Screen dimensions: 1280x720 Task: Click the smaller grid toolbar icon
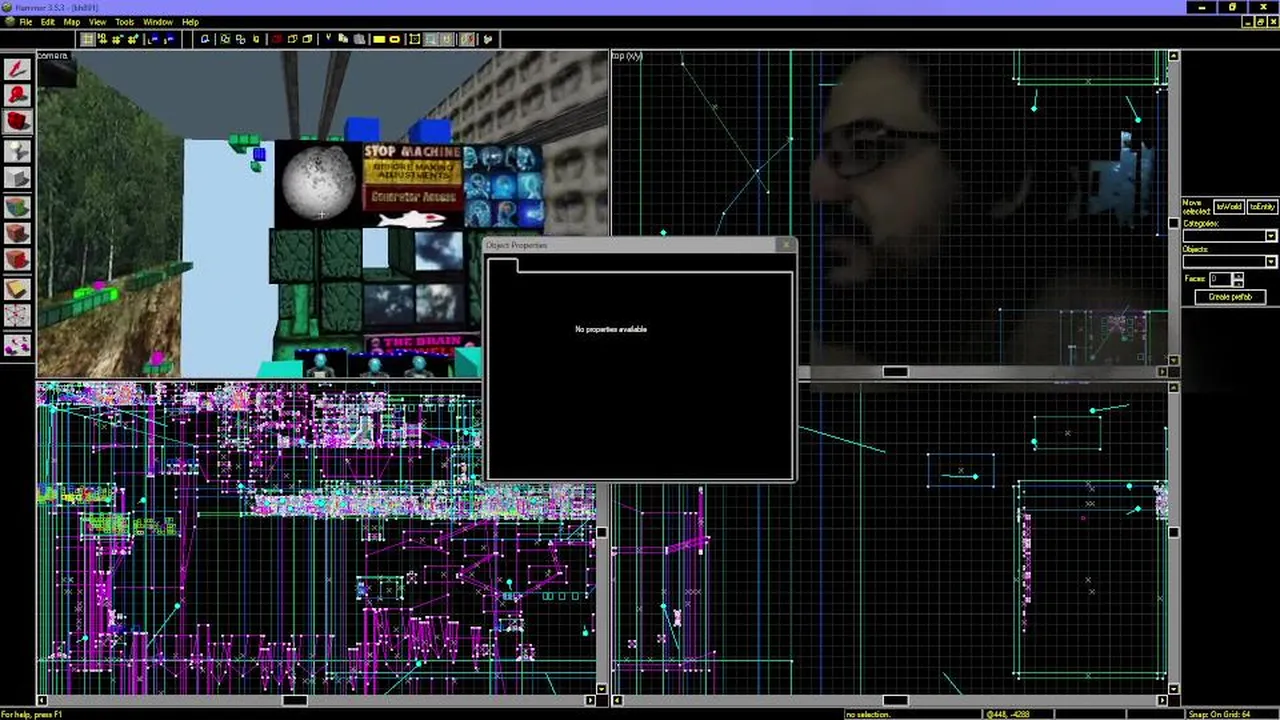click(x=118, y=39)
